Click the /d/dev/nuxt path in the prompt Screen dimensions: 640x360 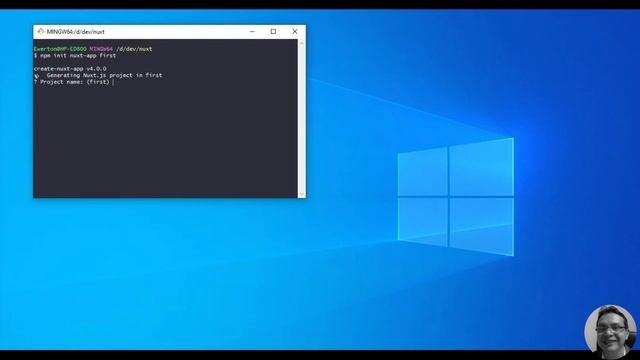point(134,49)
